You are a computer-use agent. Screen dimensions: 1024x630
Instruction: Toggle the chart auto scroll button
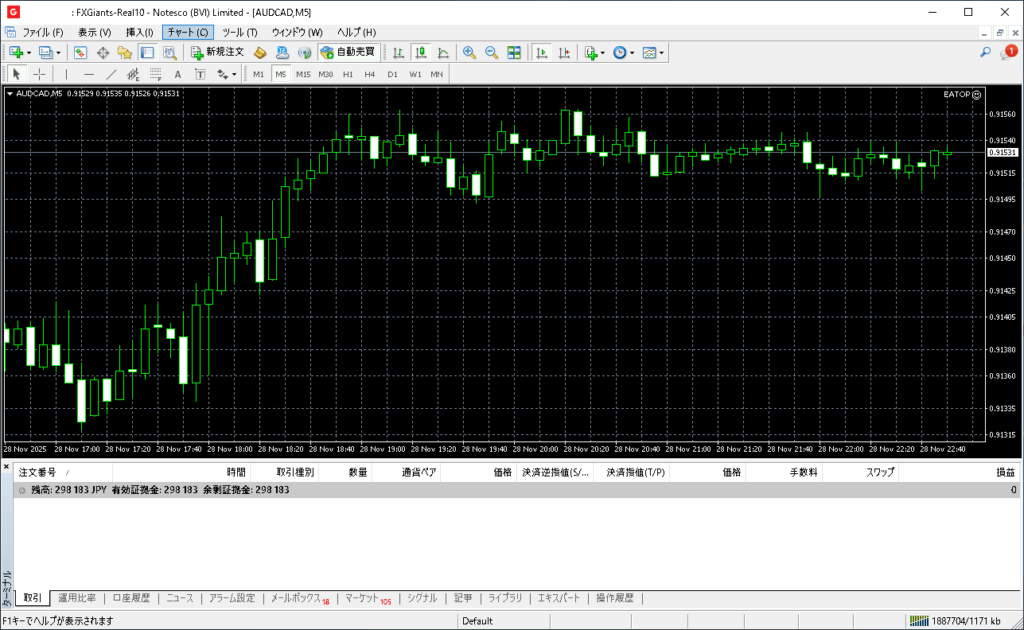pos(542,52)
